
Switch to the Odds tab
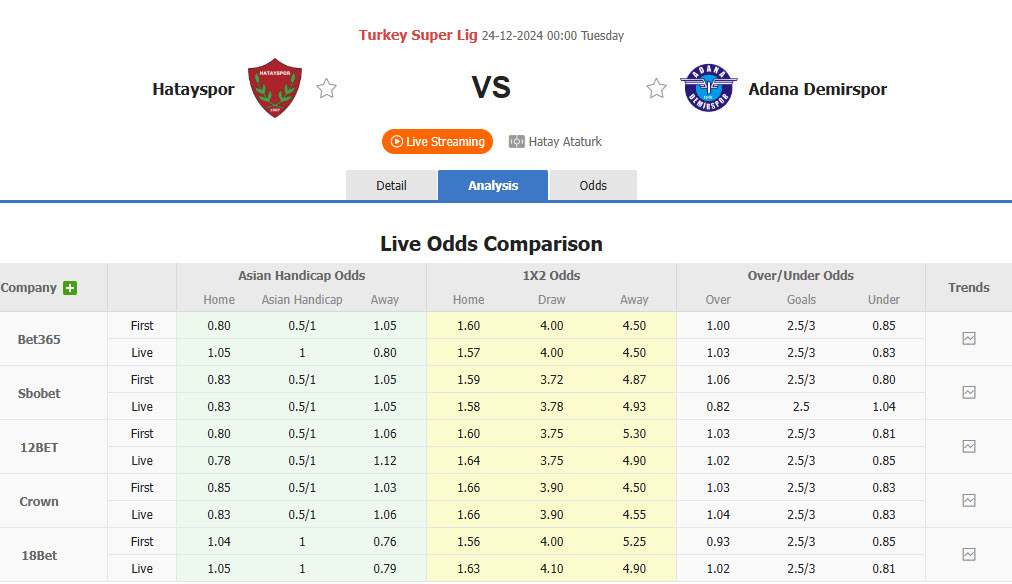pyautogui.click(x=593, y=185)
